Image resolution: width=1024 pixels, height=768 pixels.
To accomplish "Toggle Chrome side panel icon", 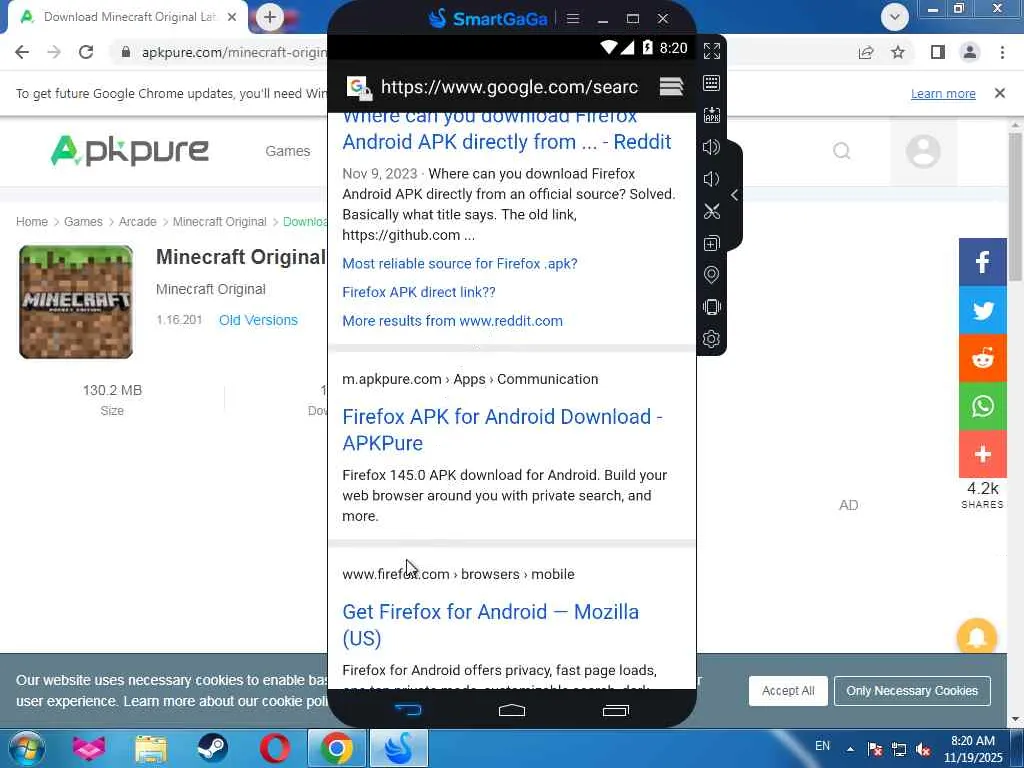I will (x=938, y=52).
